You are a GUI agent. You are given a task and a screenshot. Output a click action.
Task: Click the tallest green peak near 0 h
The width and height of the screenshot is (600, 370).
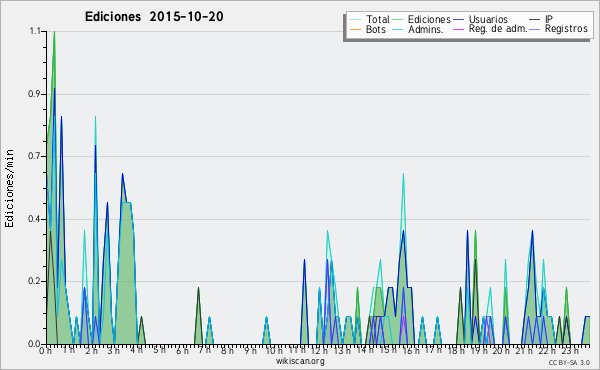pyautogui.click(x=54, y=33)
